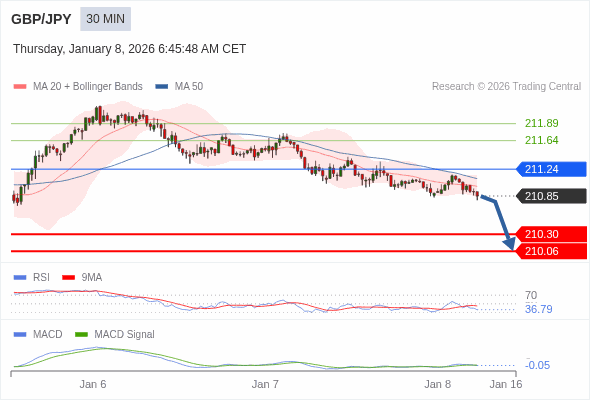This screenshot has width=590, height=400.
Task: Click the Jan 16 date axis label
Action: click(505, 384)
